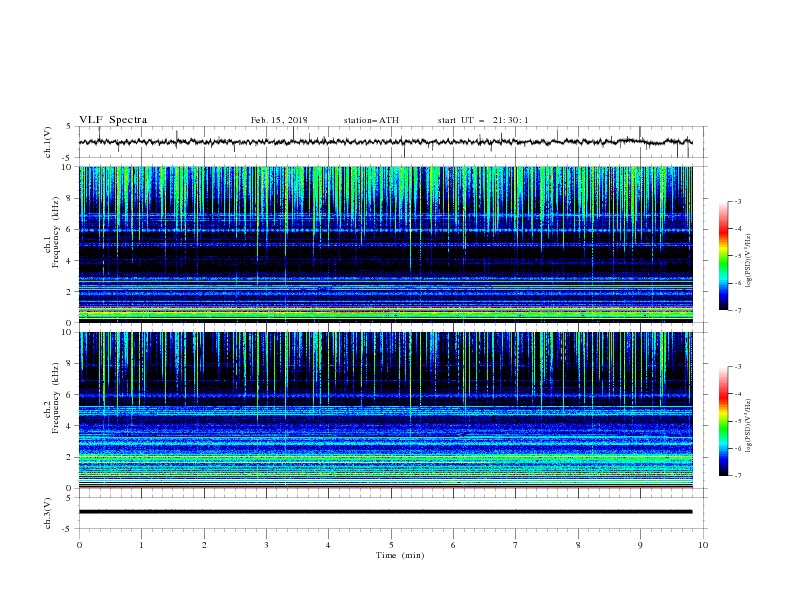Viewport: 792px width, 612px height.
Task: Click the '-3' label on ch.1 colorbar
Action: coord(737,201)
